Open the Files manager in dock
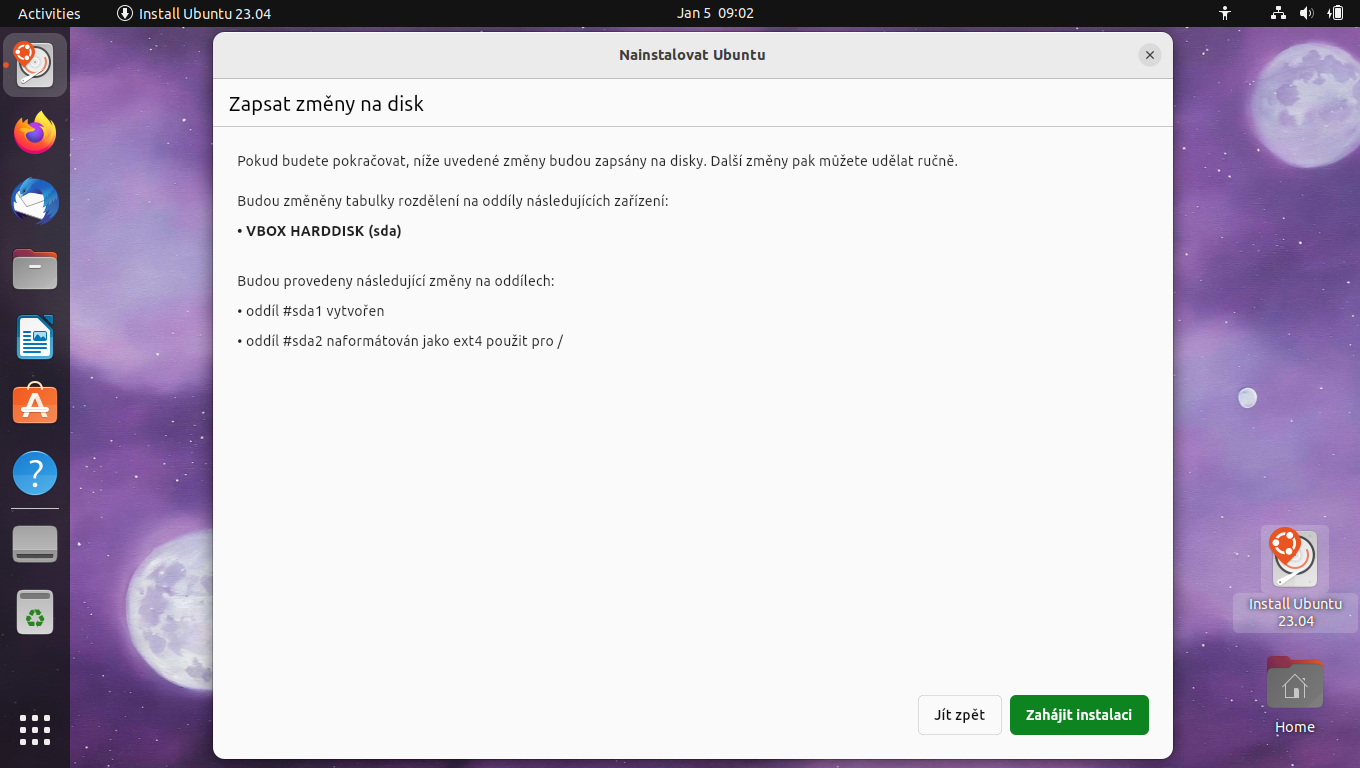The image size is (1360, 768). 35,269
